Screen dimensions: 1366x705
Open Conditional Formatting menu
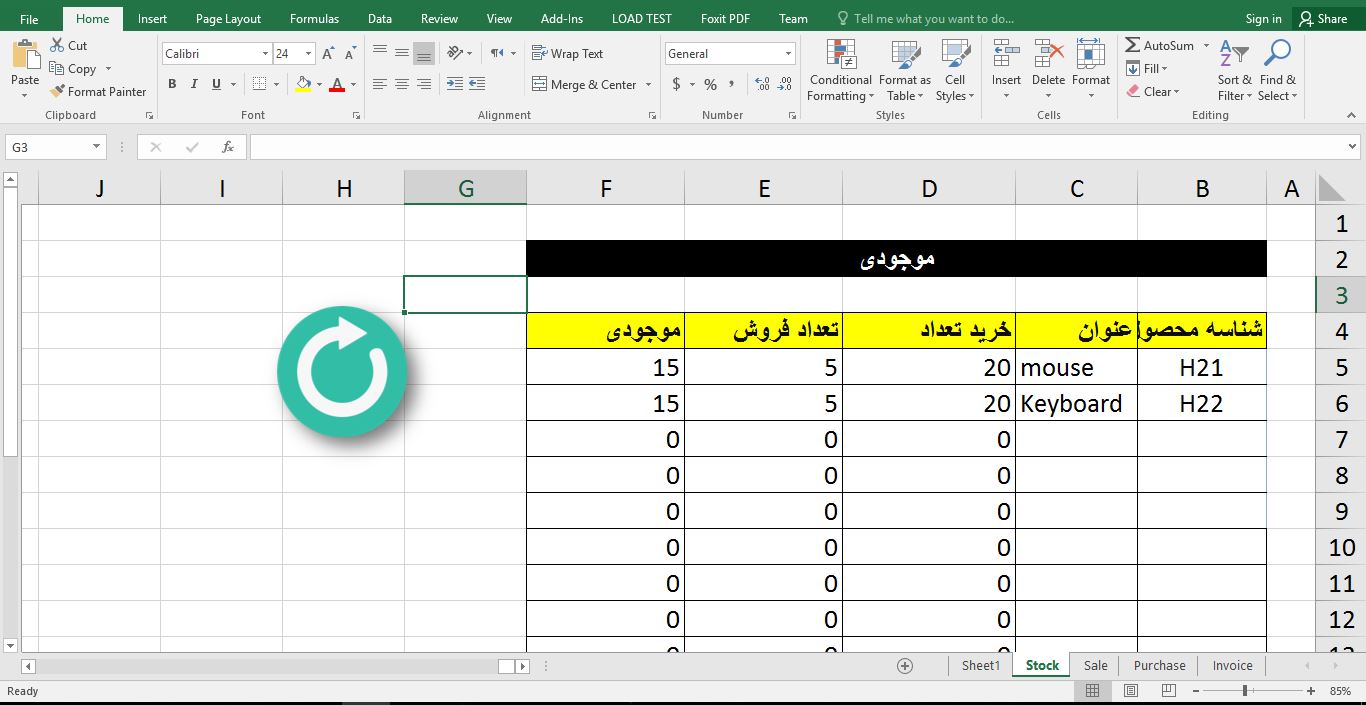pyautogui.click(x=841, y=70)
